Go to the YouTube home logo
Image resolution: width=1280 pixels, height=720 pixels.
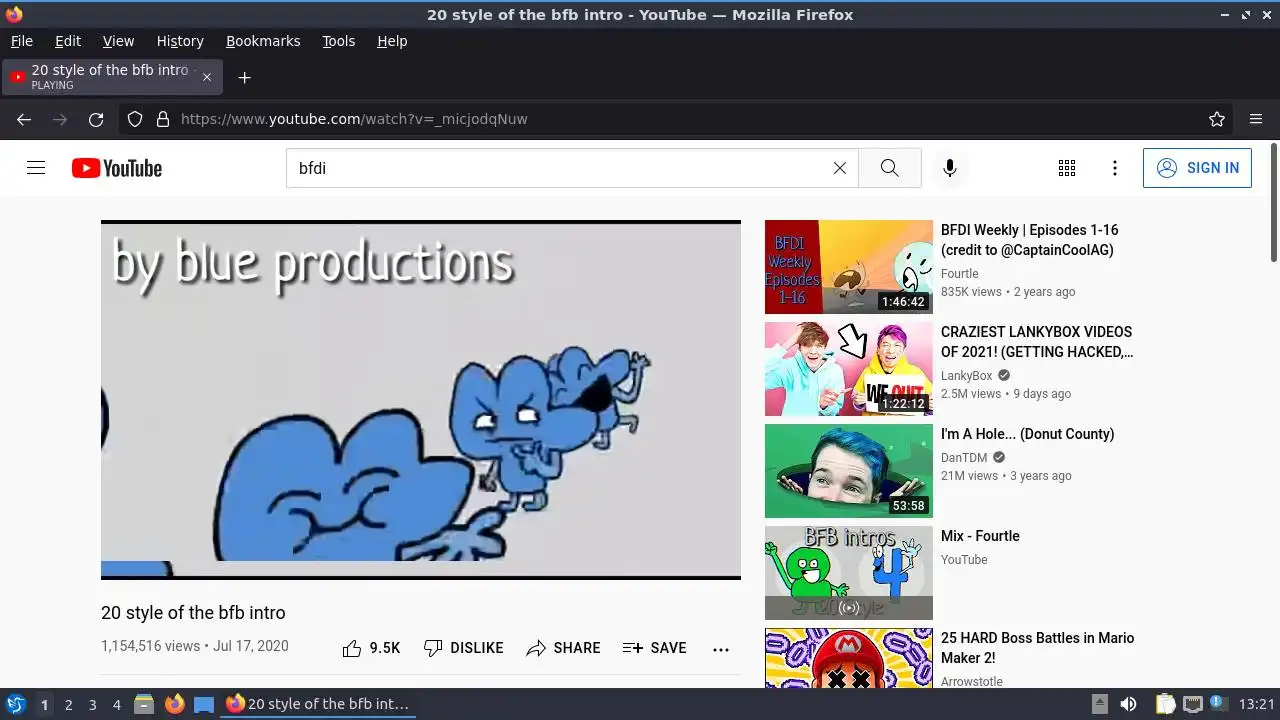coord(117,168)
